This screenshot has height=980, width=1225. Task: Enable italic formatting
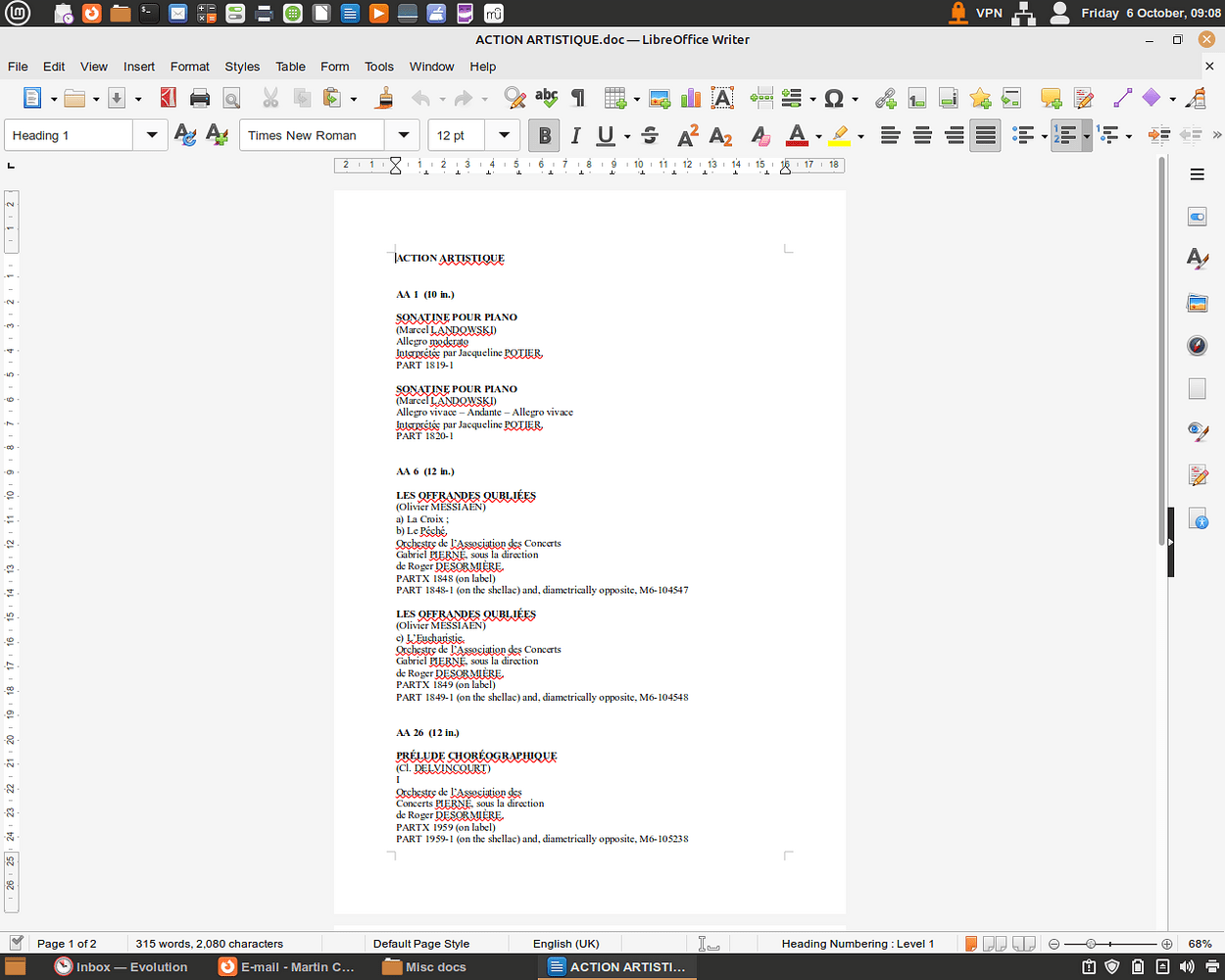[575, 135]
